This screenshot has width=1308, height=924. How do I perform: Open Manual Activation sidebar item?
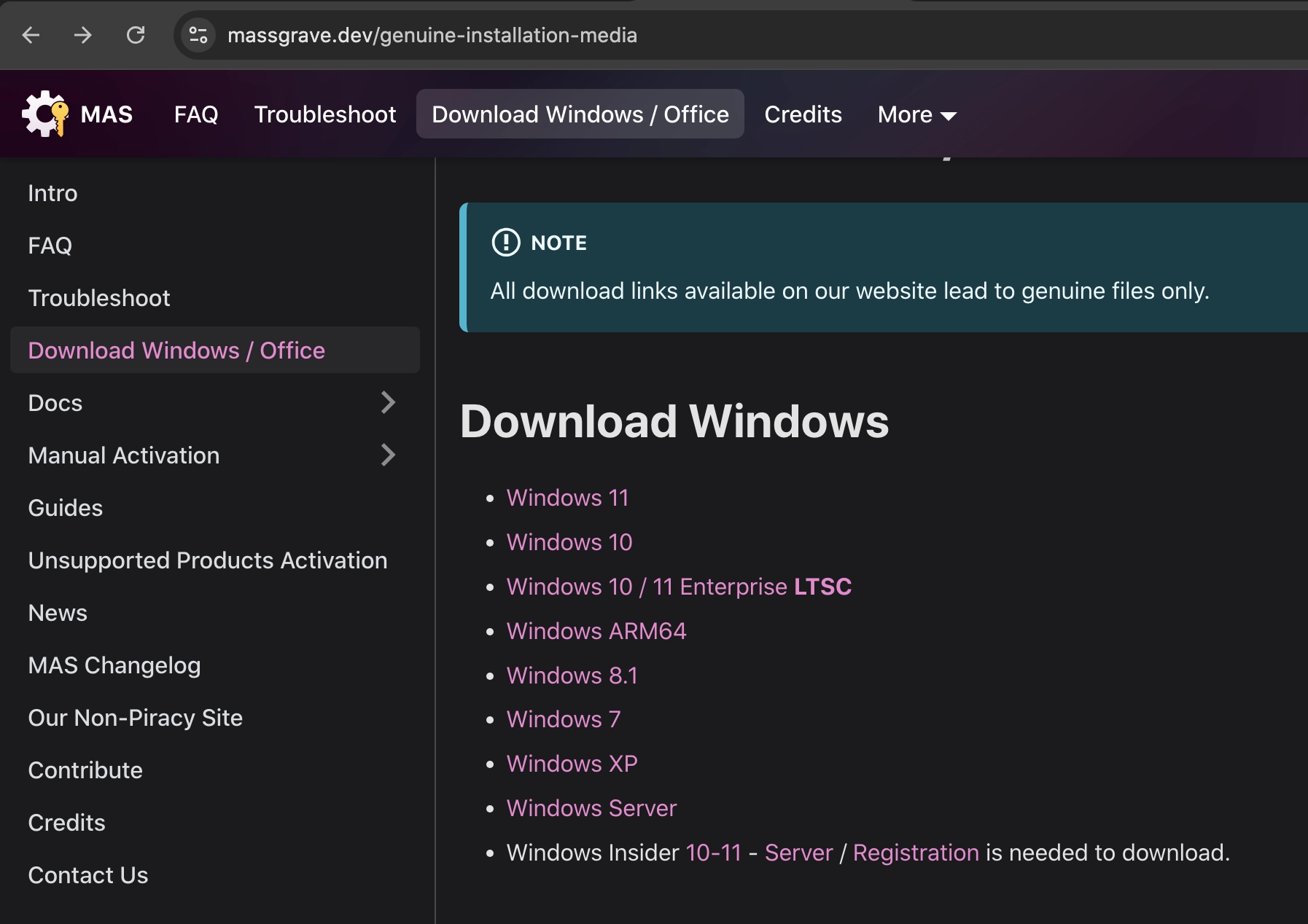(x=124, y=455)
